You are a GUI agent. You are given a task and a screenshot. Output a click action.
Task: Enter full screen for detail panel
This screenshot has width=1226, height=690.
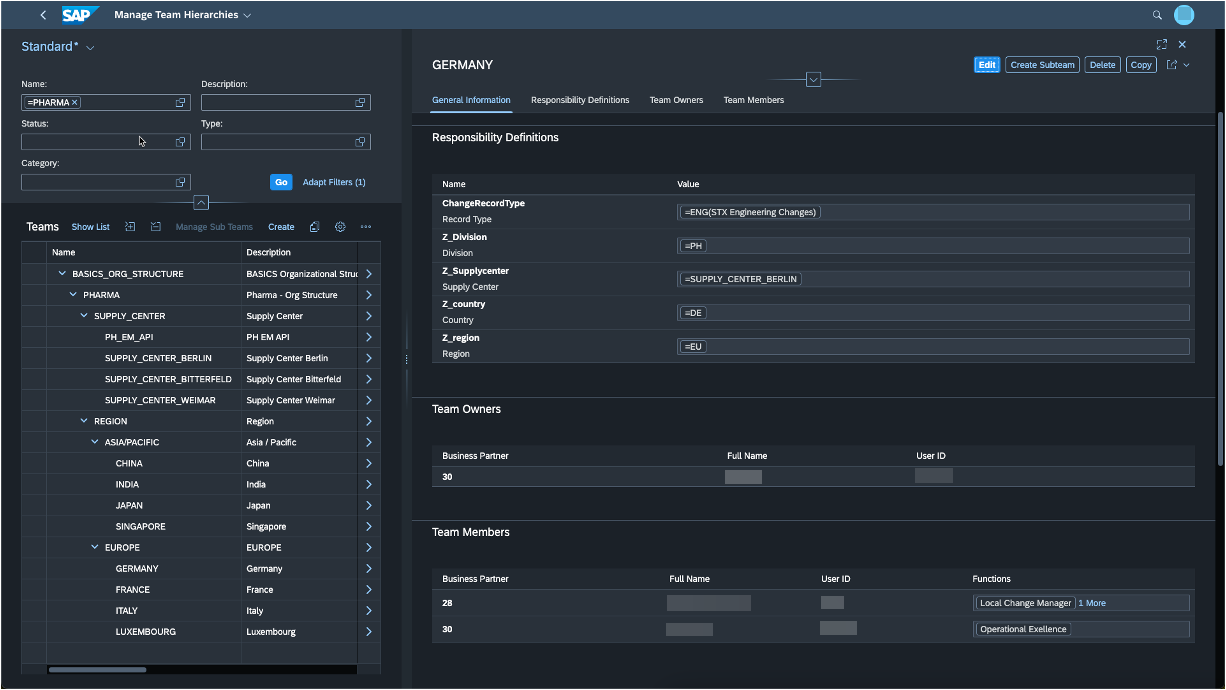pyautogui.click(x=1161, y=44)
